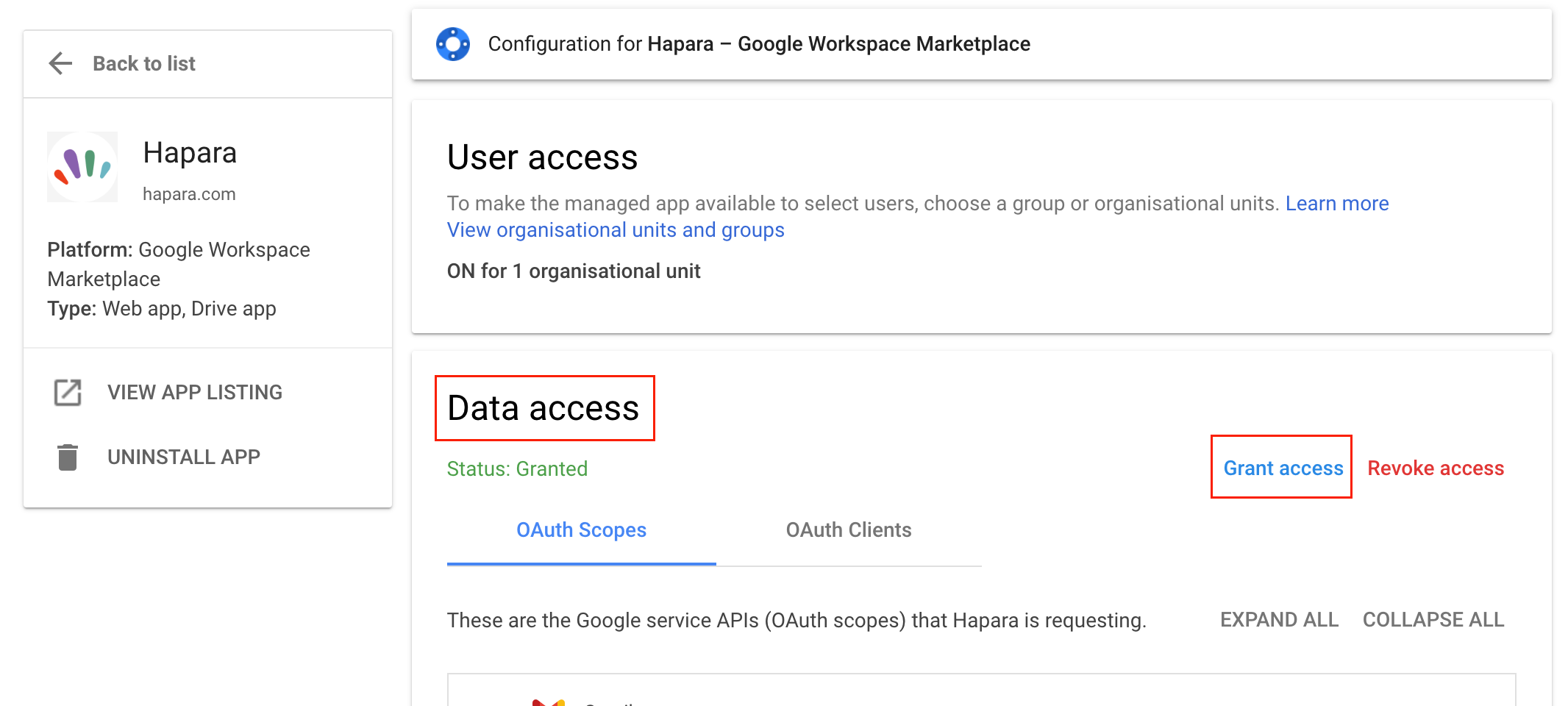1568x706 pixels.
Task: Click the Data access heading
Action: click(x=544, y=408)
